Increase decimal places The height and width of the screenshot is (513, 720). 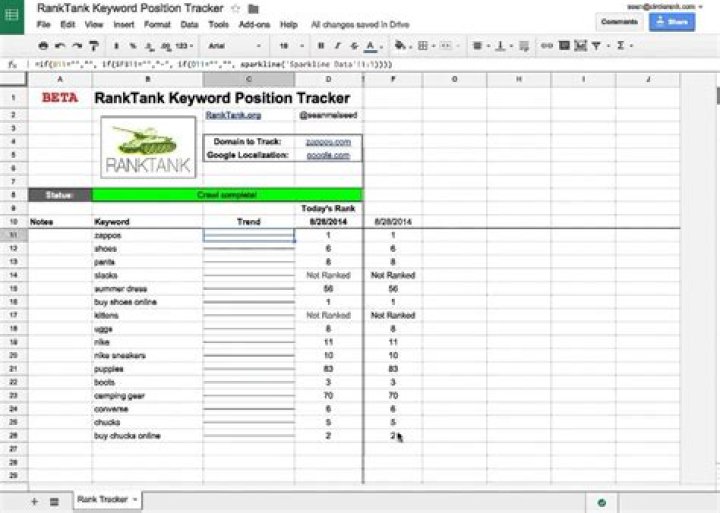pos(166,46)
